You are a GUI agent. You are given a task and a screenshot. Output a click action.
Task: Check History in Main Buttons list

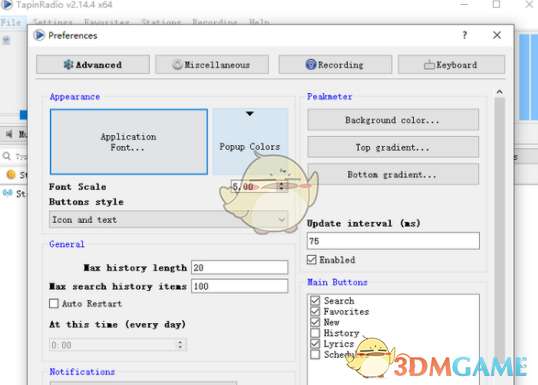315,333
